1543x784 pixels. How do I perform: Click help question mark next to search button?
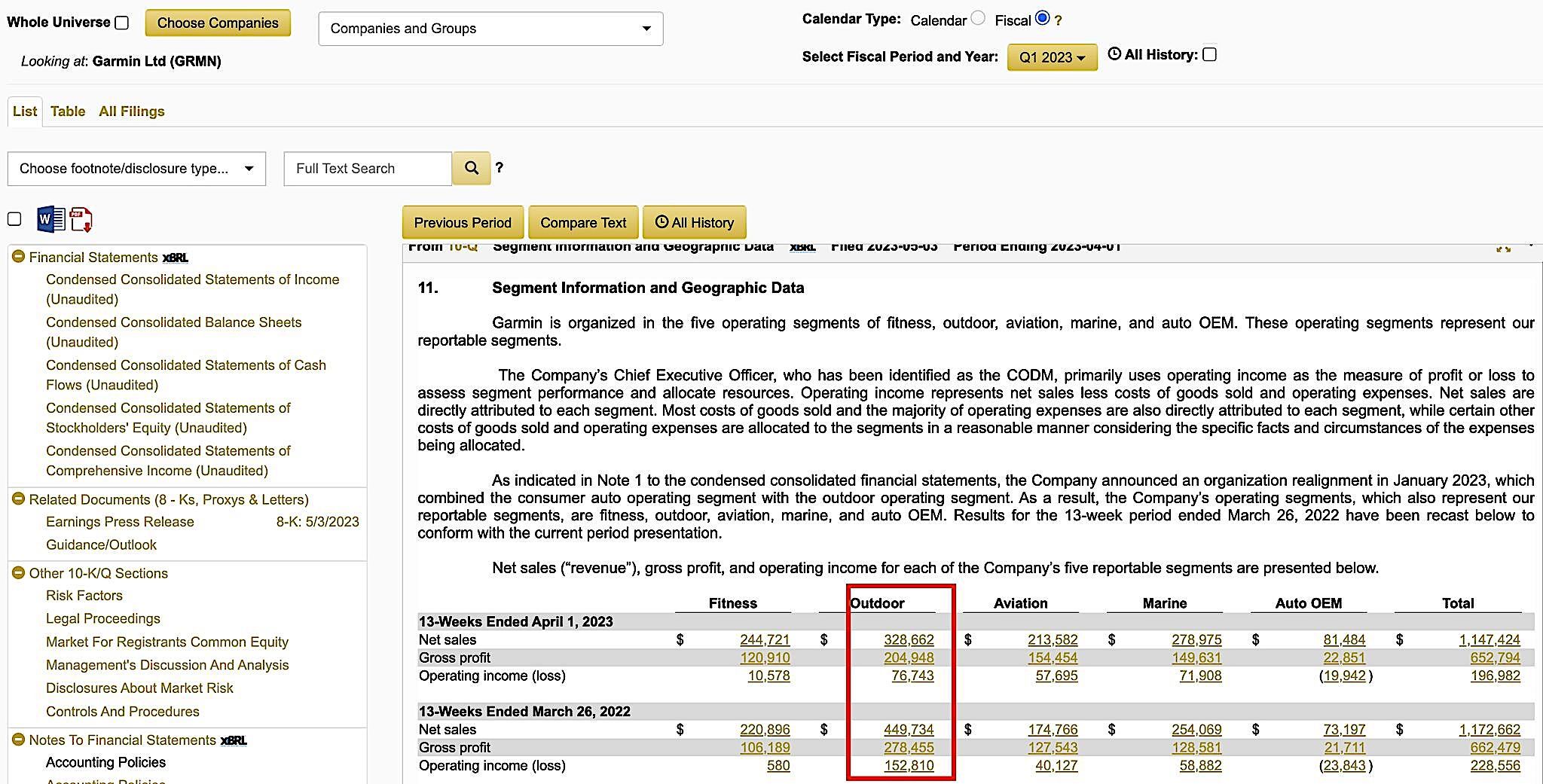[x=499, y=168]
